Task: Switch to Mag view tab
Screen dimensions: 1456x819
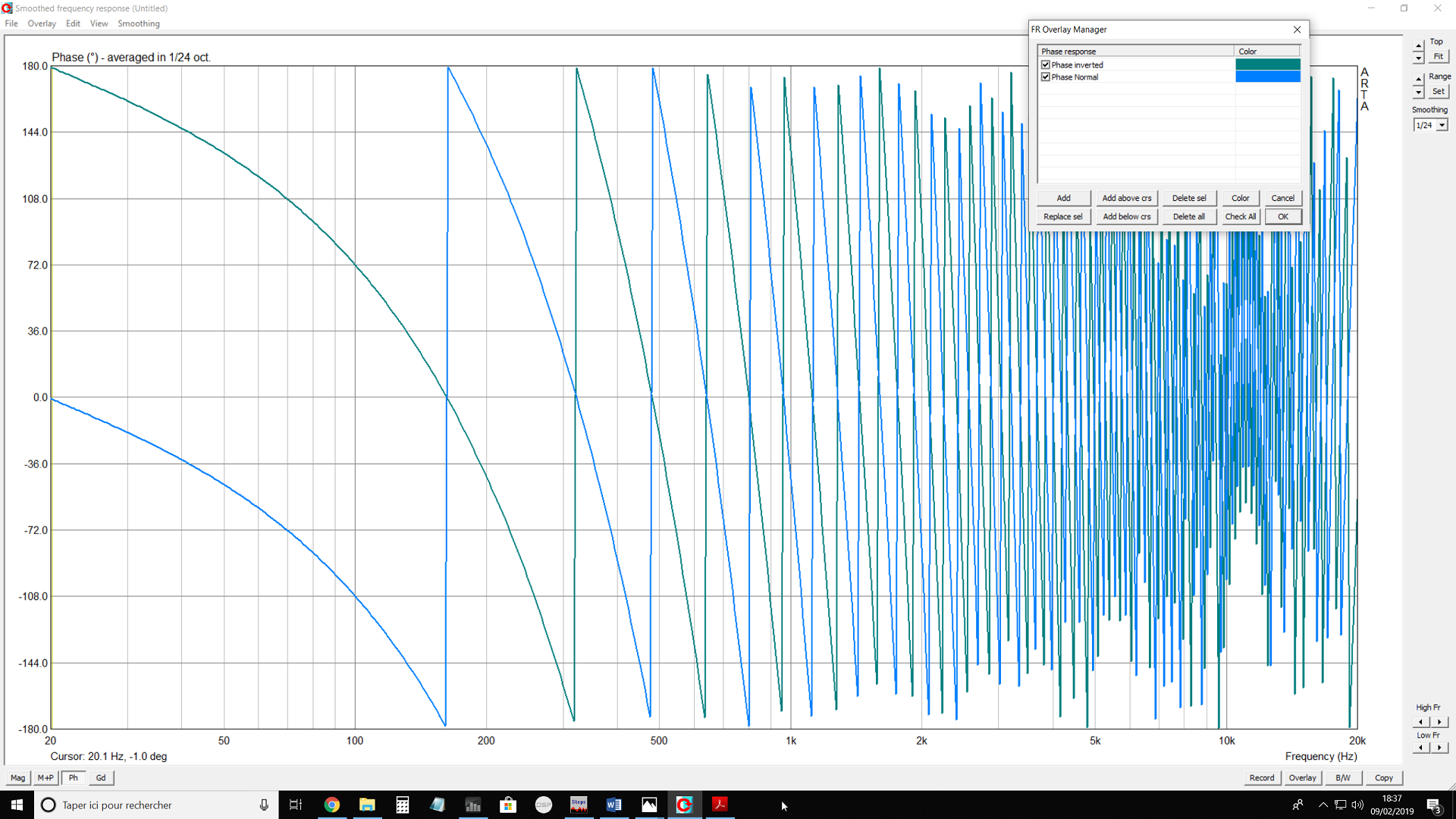Action: click(x=17, y=777)
